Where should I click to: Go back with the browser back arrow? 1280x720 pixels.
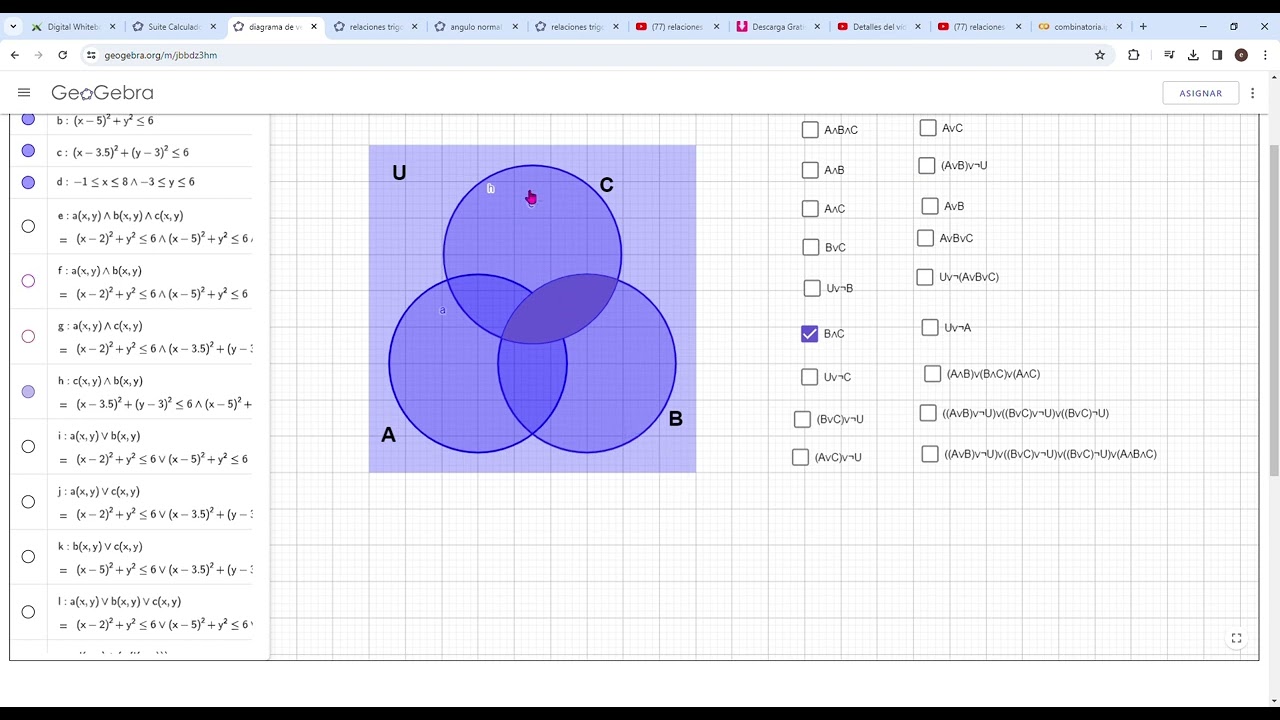pyautogui.click(x=15, y=55)
